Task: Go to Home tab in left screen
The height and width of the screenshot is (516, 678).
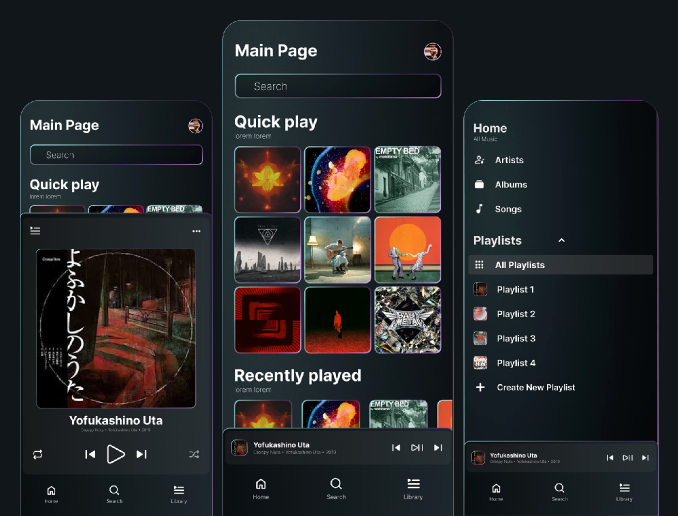Action: click(51, 494)
